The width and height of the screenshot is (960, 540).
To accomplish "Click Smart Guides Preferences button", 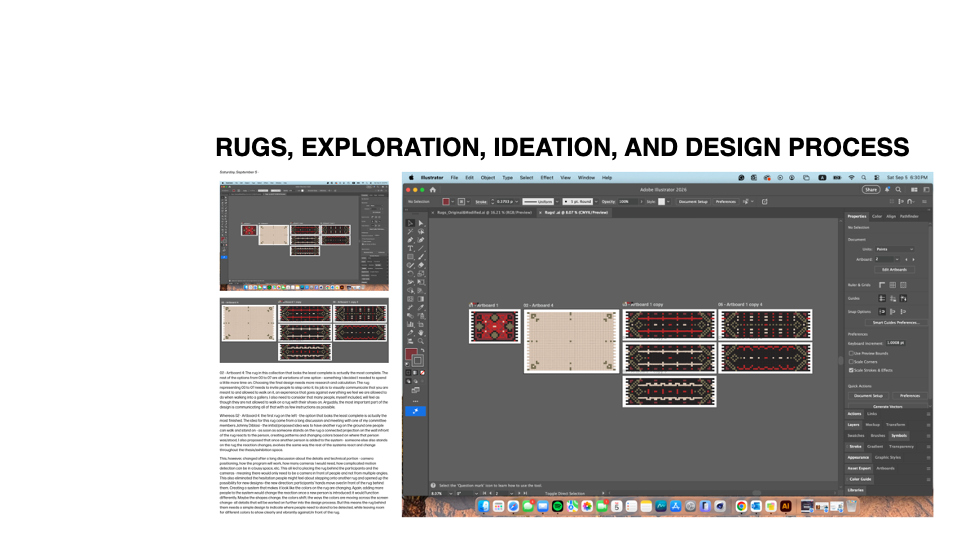I will [x=896, y=323].
